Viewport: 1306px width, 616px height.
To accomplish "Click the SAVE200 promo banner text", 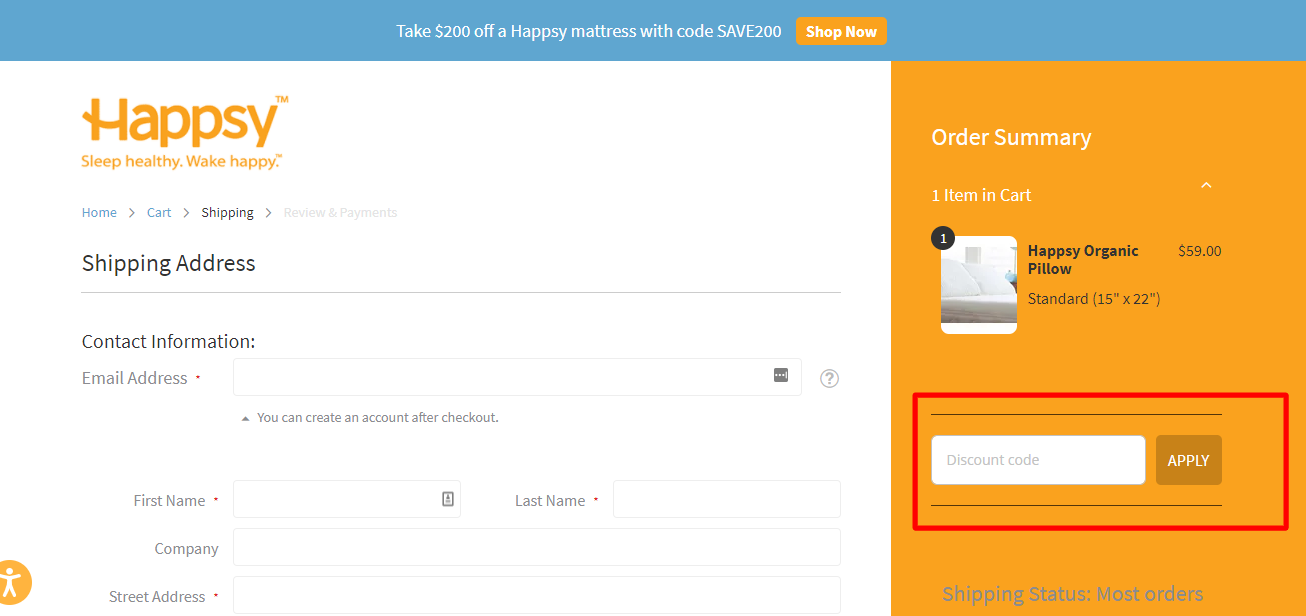I will pyautogui.click(x=589, y=31).
